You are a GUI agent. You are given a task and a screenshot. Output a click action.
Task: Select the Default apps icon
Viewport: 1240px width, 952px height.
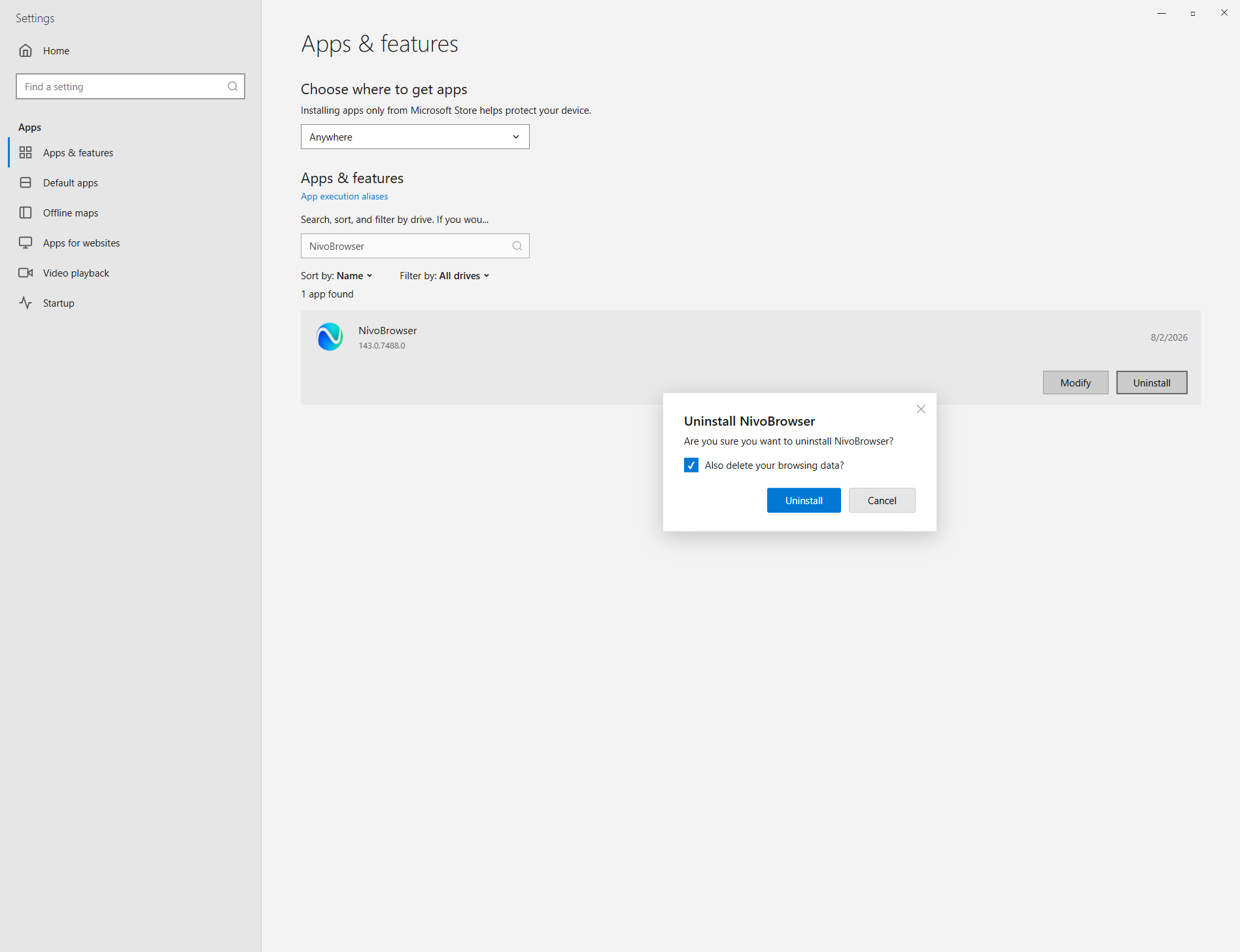[26, 182]
